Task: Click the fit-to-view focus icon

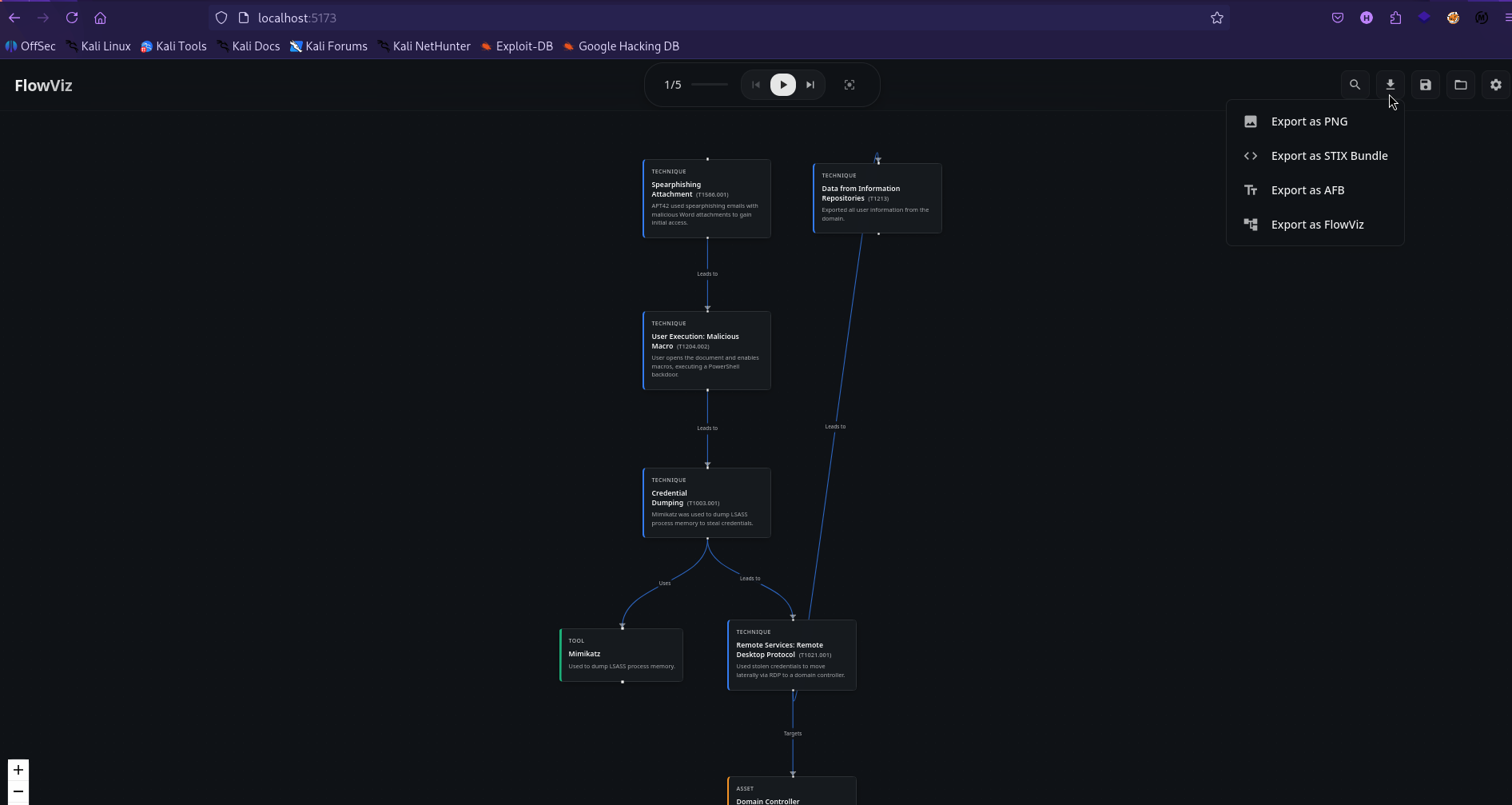Action: [850, 85]
